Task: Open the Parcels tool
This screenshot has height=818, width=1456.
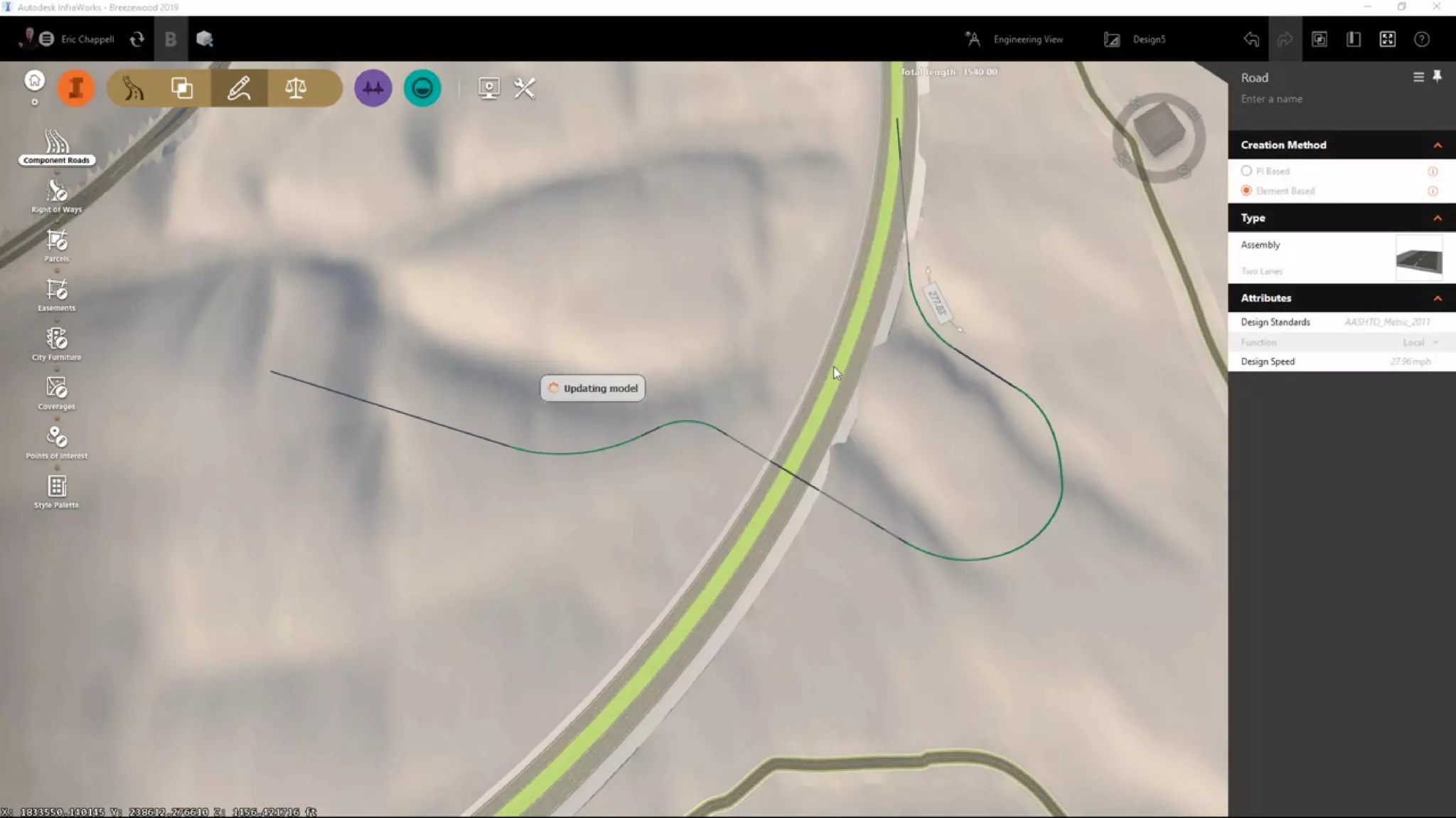Action: tap(56, 245)
